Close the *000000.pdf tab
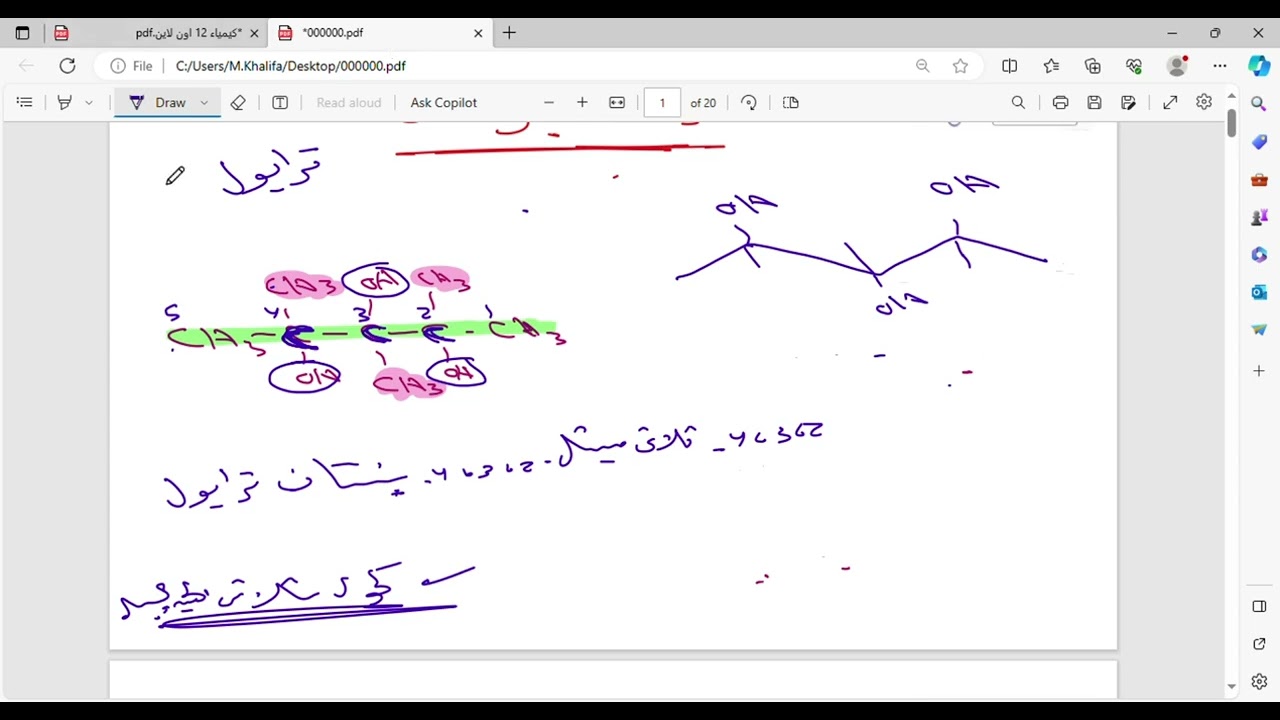Image resolution: width=1280 pixels, height=720 pixels. 478,33
